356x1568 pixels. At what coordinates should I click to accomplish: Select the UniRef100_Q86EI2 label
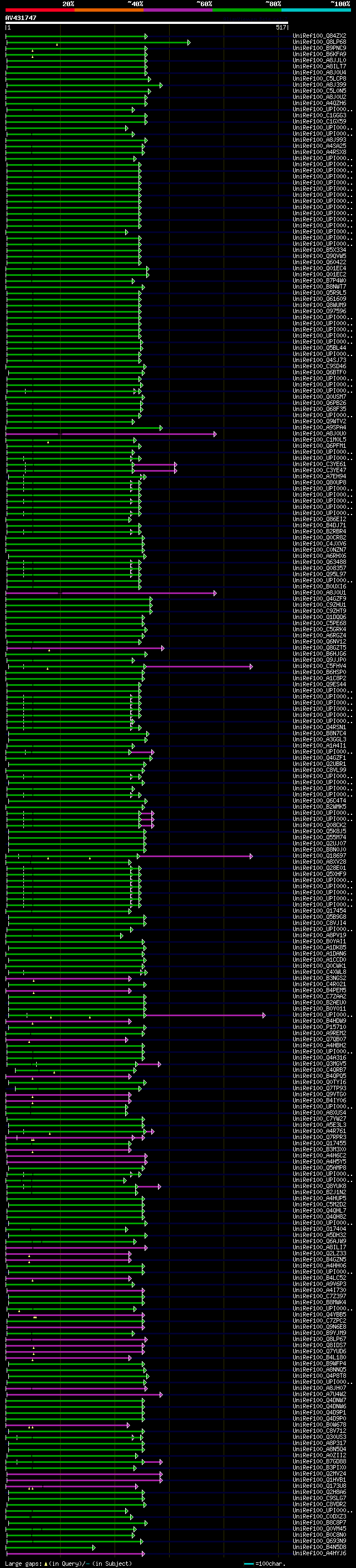coord(319,519)
